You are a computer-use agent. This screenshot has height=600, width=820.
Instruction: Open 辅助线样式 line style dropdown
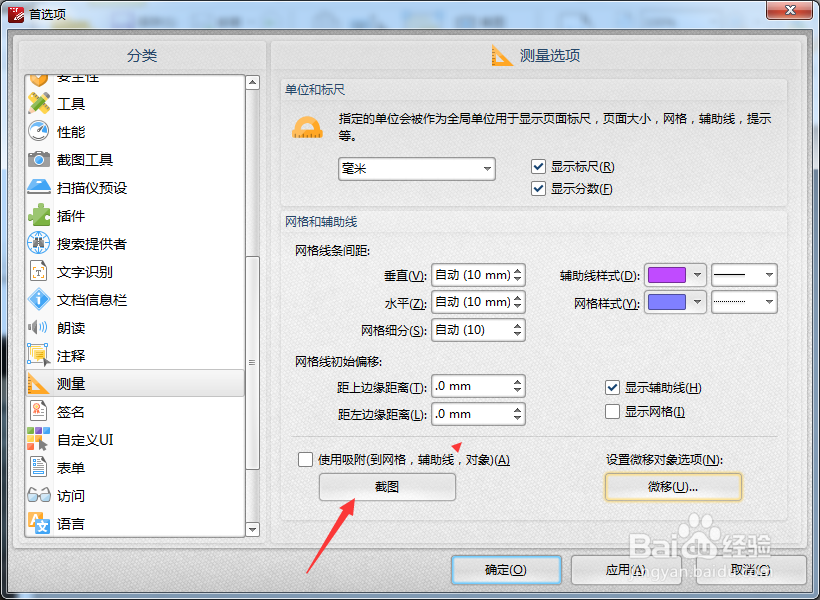click(744, 275)
